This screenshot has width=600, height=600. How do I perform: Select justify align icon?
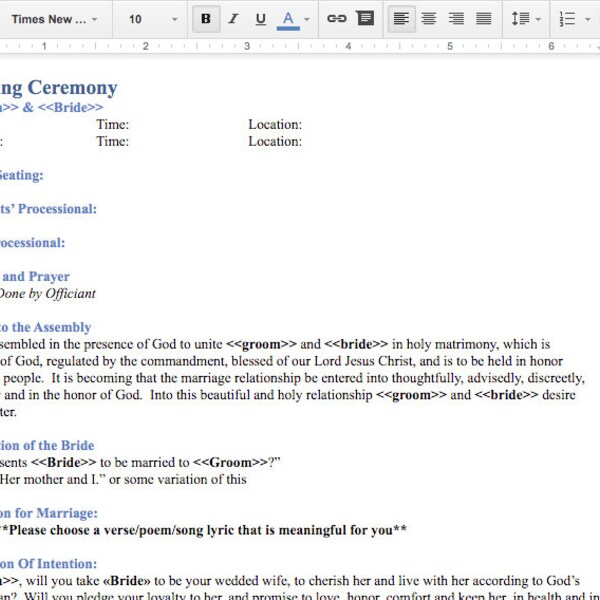pyautogui.click(x=484, y=18)
